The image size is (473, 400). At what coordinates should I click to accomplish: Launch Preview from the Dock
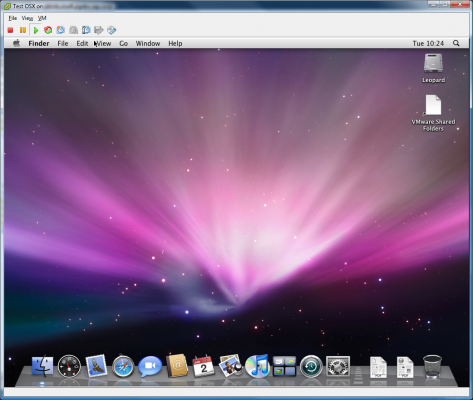tap(230, 366)
